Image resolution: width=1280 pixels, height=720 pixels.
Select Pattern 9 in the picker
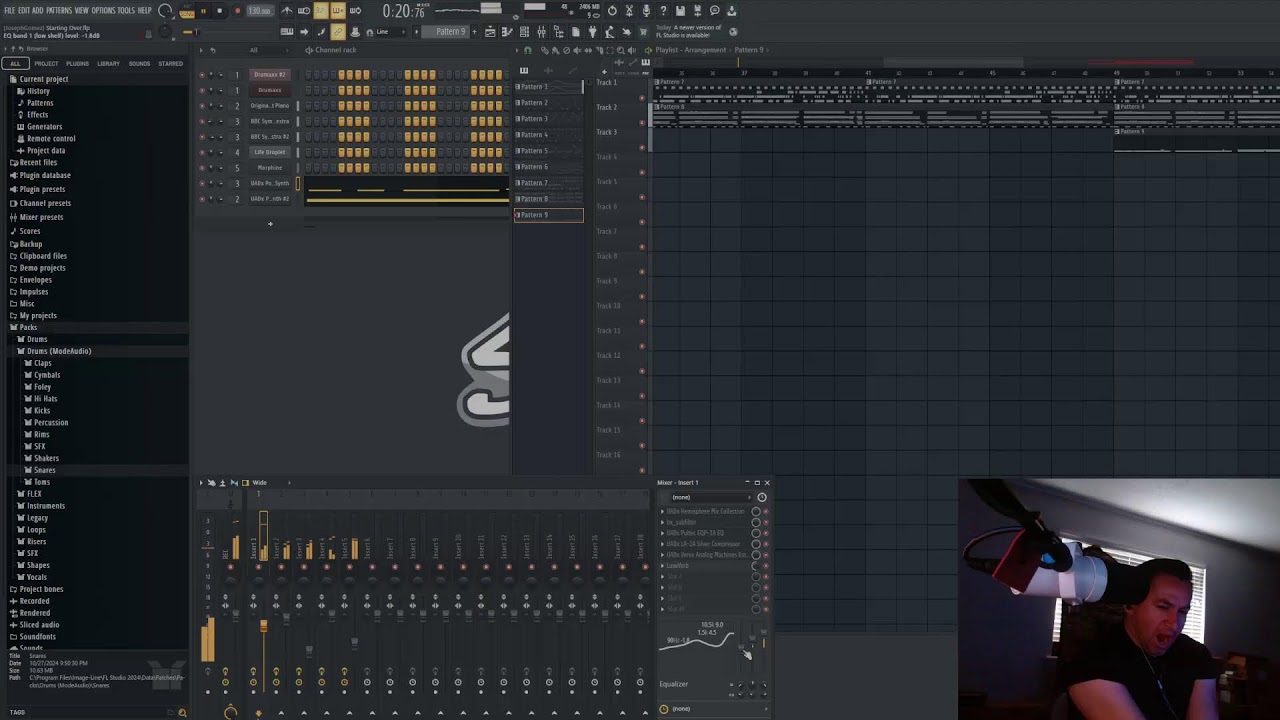(548, 215)
